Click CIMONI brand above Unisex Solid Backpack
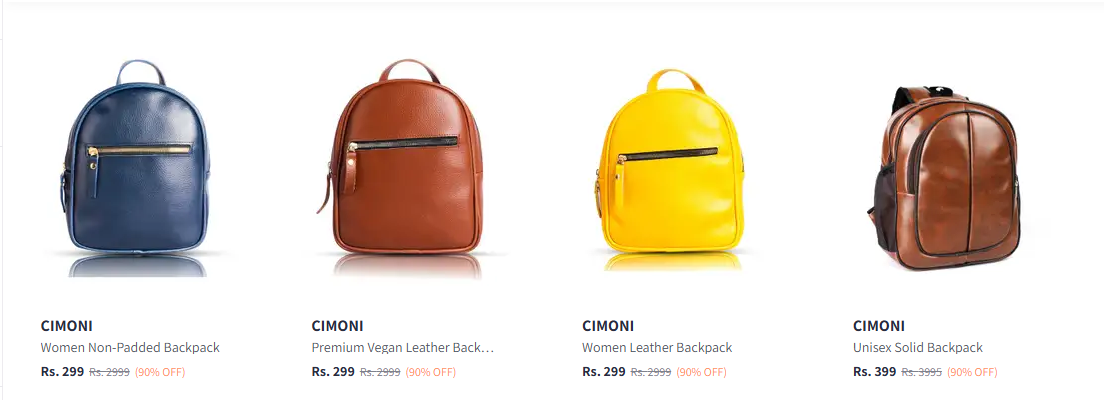Screen dimensions: 1104x400 tap(879, 326)
